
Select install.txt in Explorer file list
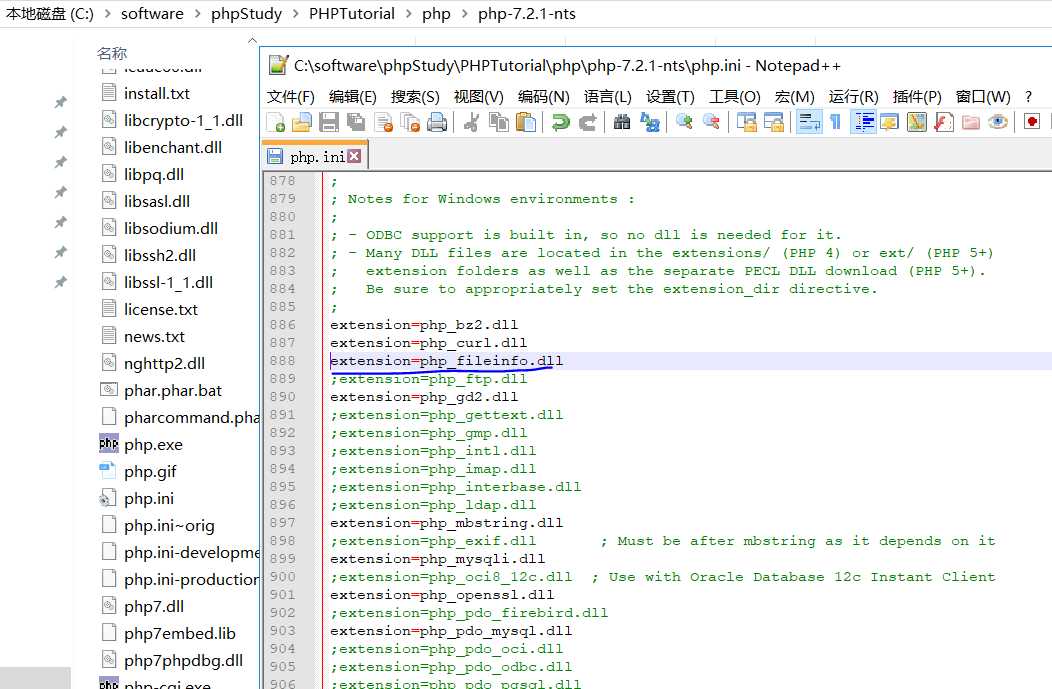[146, 93]
